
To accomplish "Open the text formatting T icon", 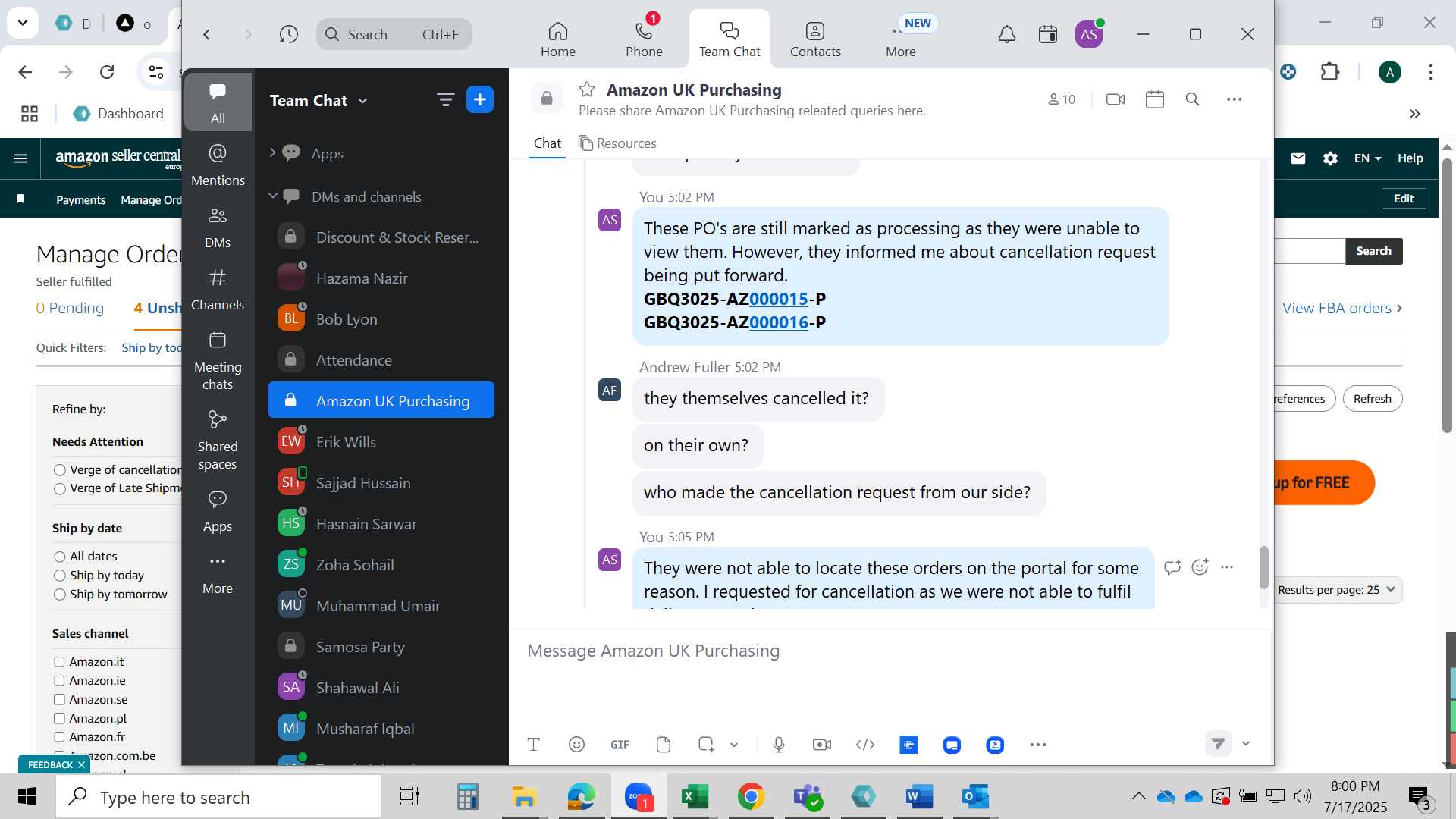I will click(x=533, y=745).
